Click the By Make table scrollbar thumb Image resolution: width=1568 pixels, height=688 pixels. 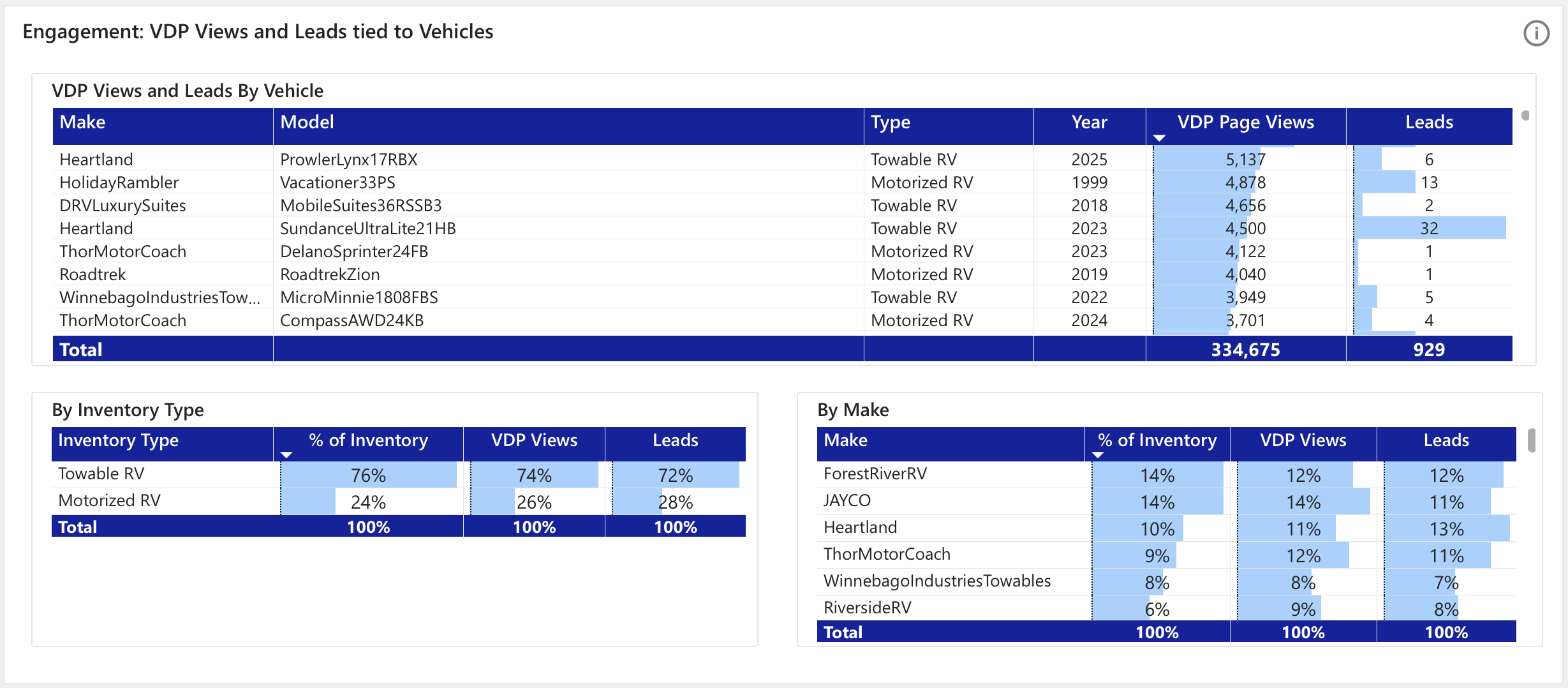pos(1531,440)
